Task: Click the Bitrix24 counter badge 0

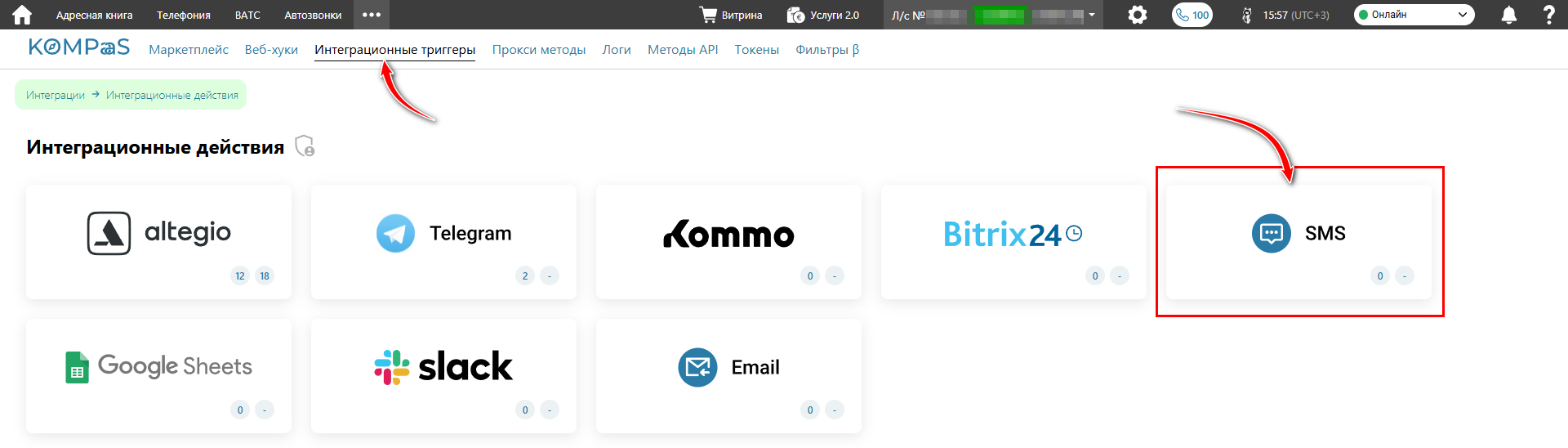Action: (x=1095, y=276)
